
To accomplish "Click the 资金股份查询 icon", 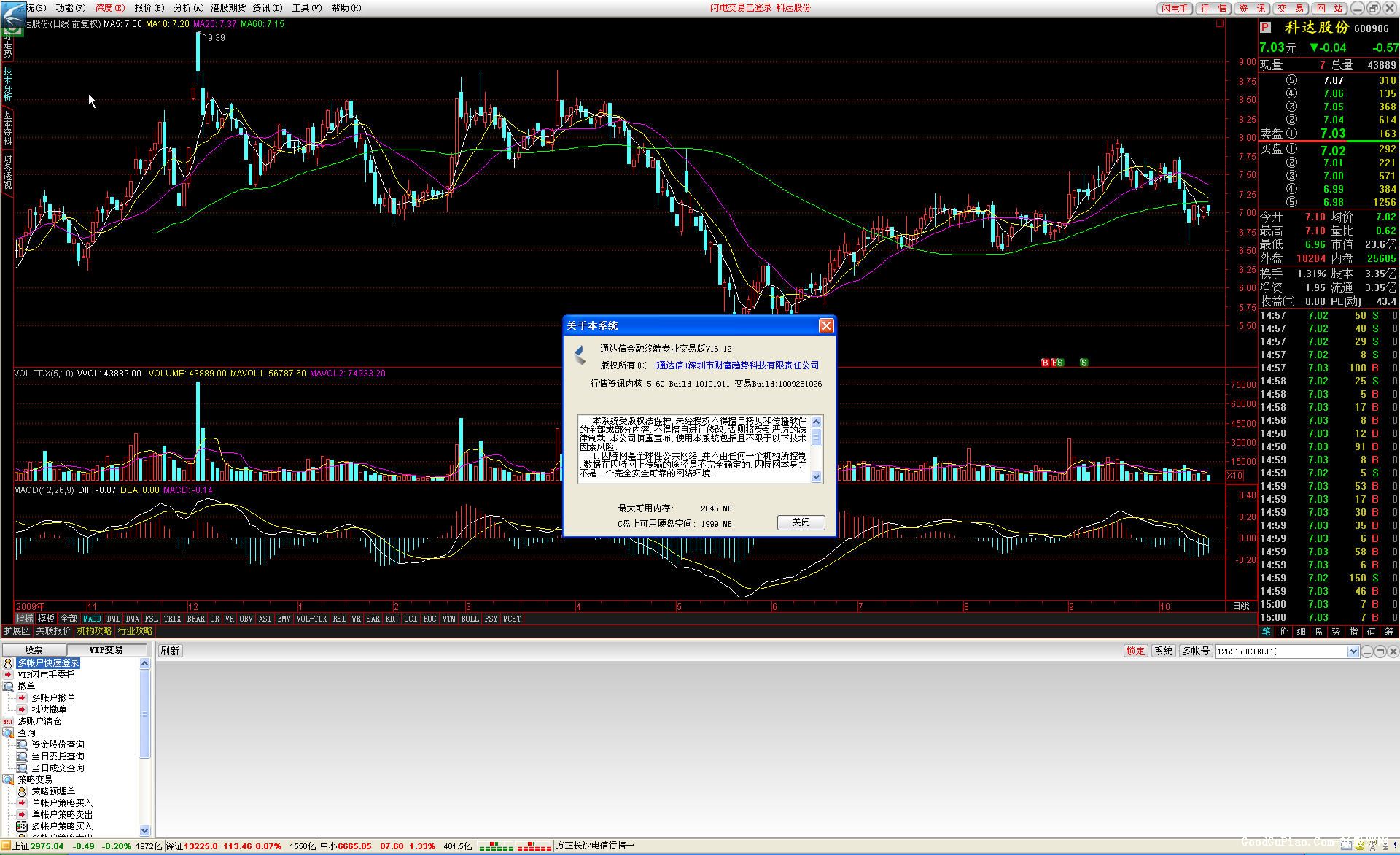I will (22, 745).
